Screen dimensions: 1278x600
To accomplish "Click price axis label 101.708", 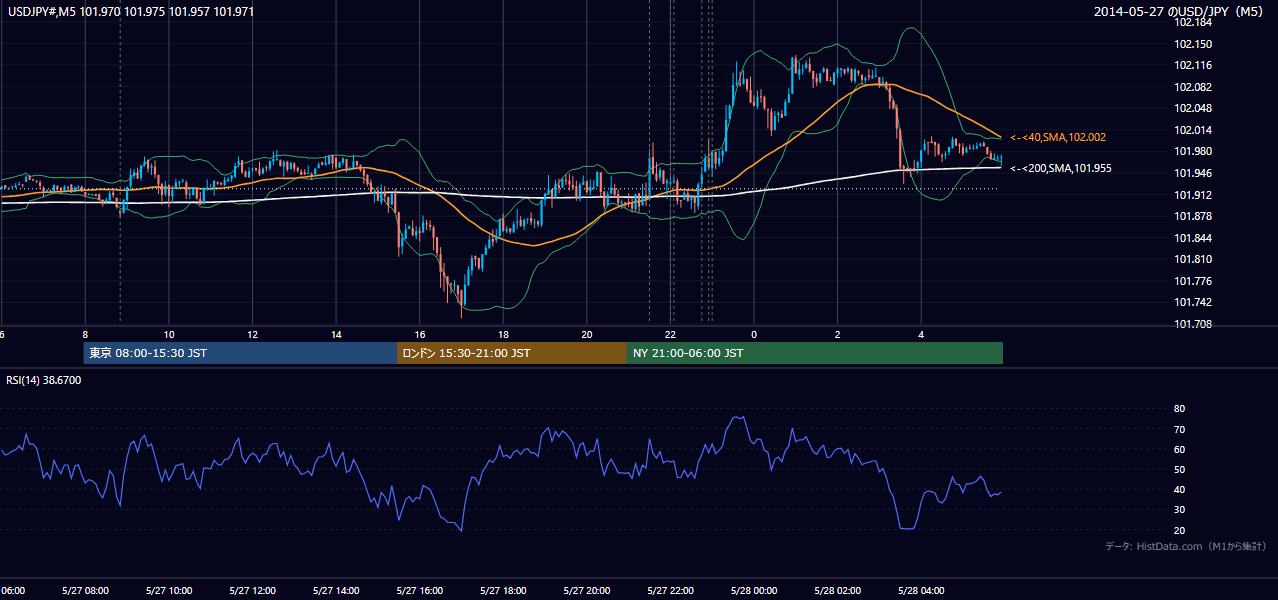I will (x=1194, y=324).
